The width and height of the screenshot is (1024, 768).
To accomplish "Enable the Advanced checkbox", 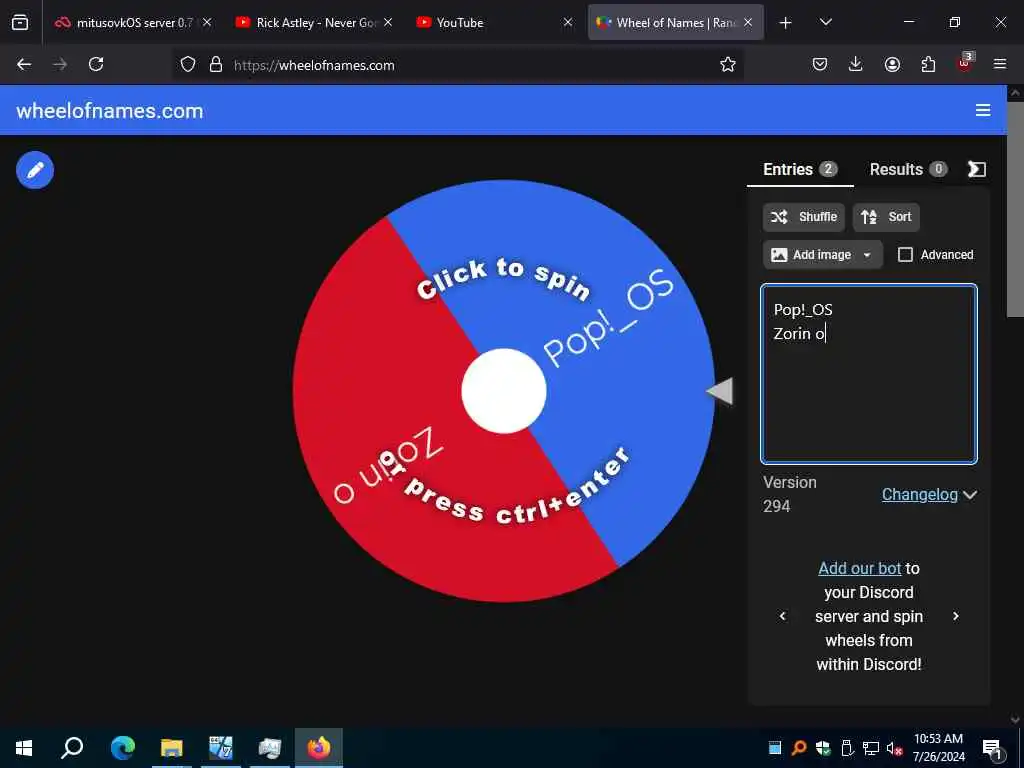I will pyautogui.click(x=905, y=255).
